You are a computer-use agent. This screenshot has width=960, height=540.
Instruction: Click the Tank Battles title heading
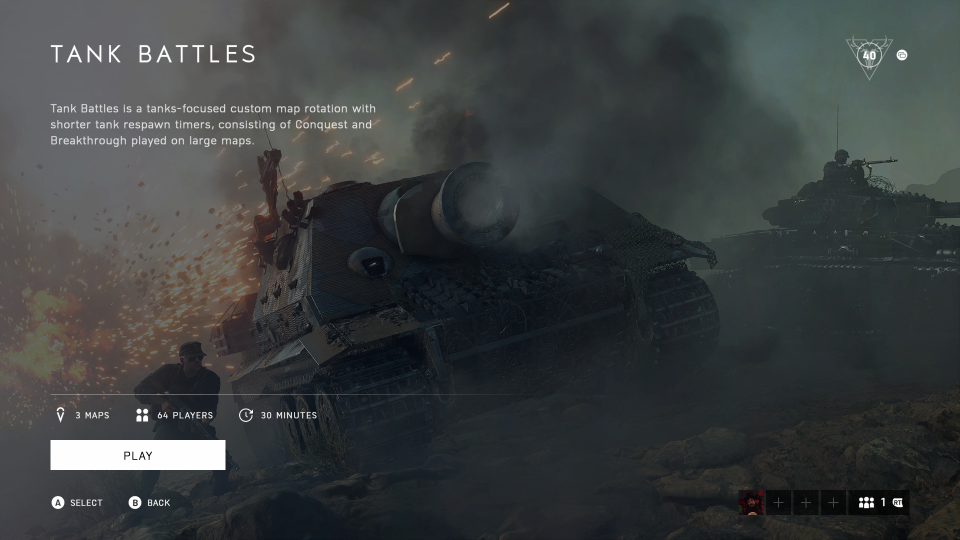(153, 54)
